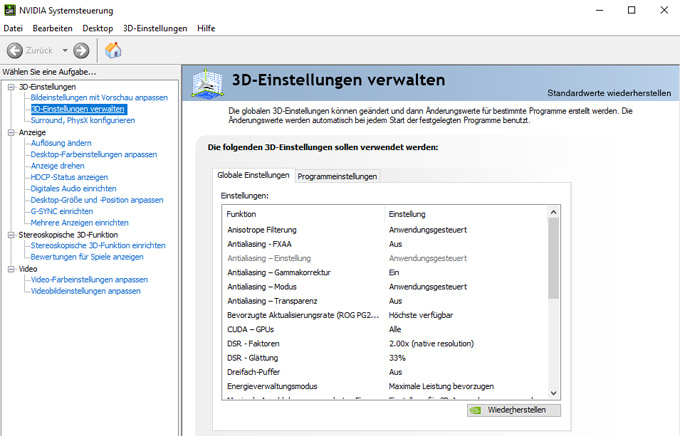The height and width of the screenshot is (436, 680).
Task: Select 3D-Einstellungen verwalten in tree
Action: click(78, 109)
